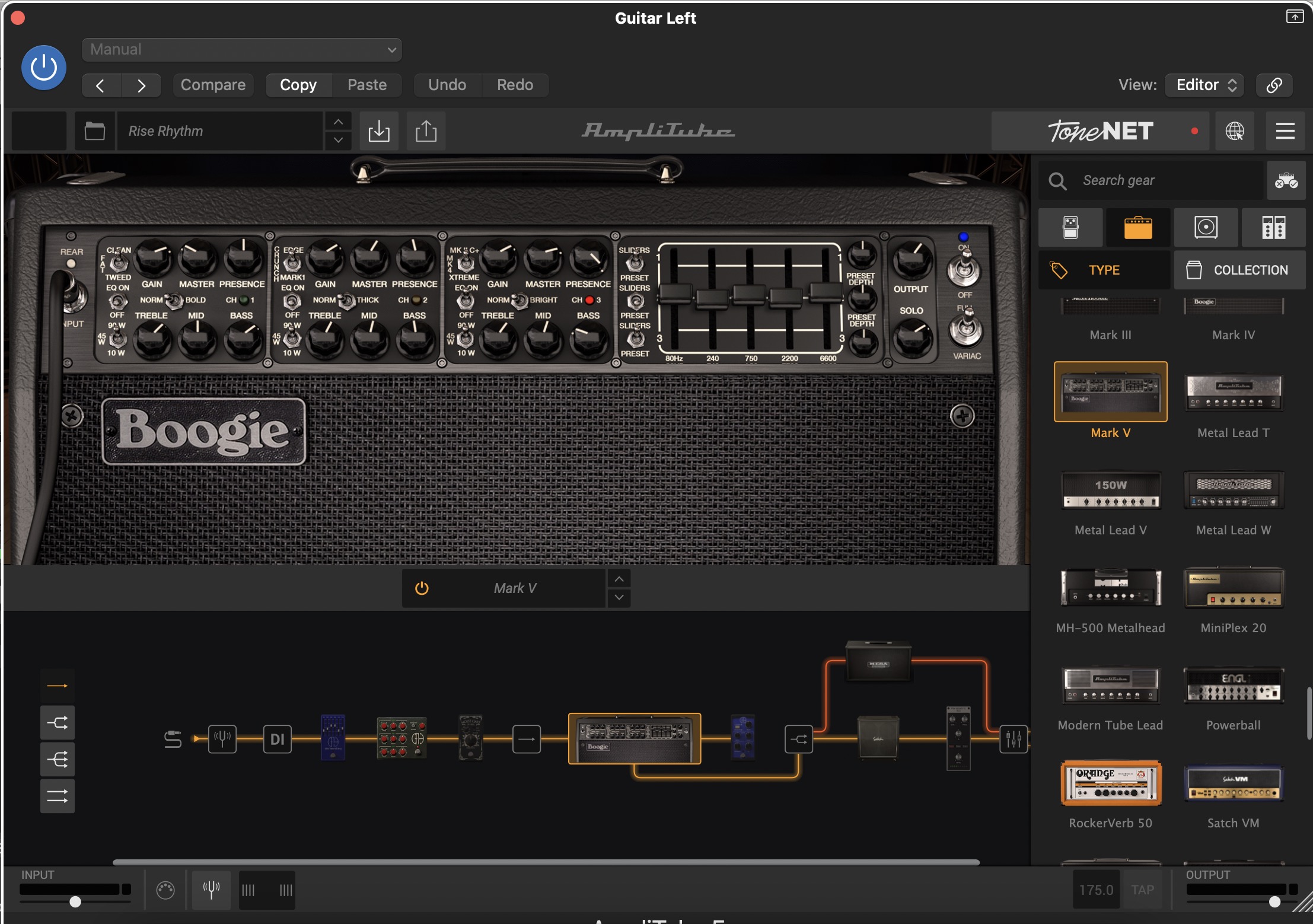Go to previous preset arrow

tap(101, 85)
